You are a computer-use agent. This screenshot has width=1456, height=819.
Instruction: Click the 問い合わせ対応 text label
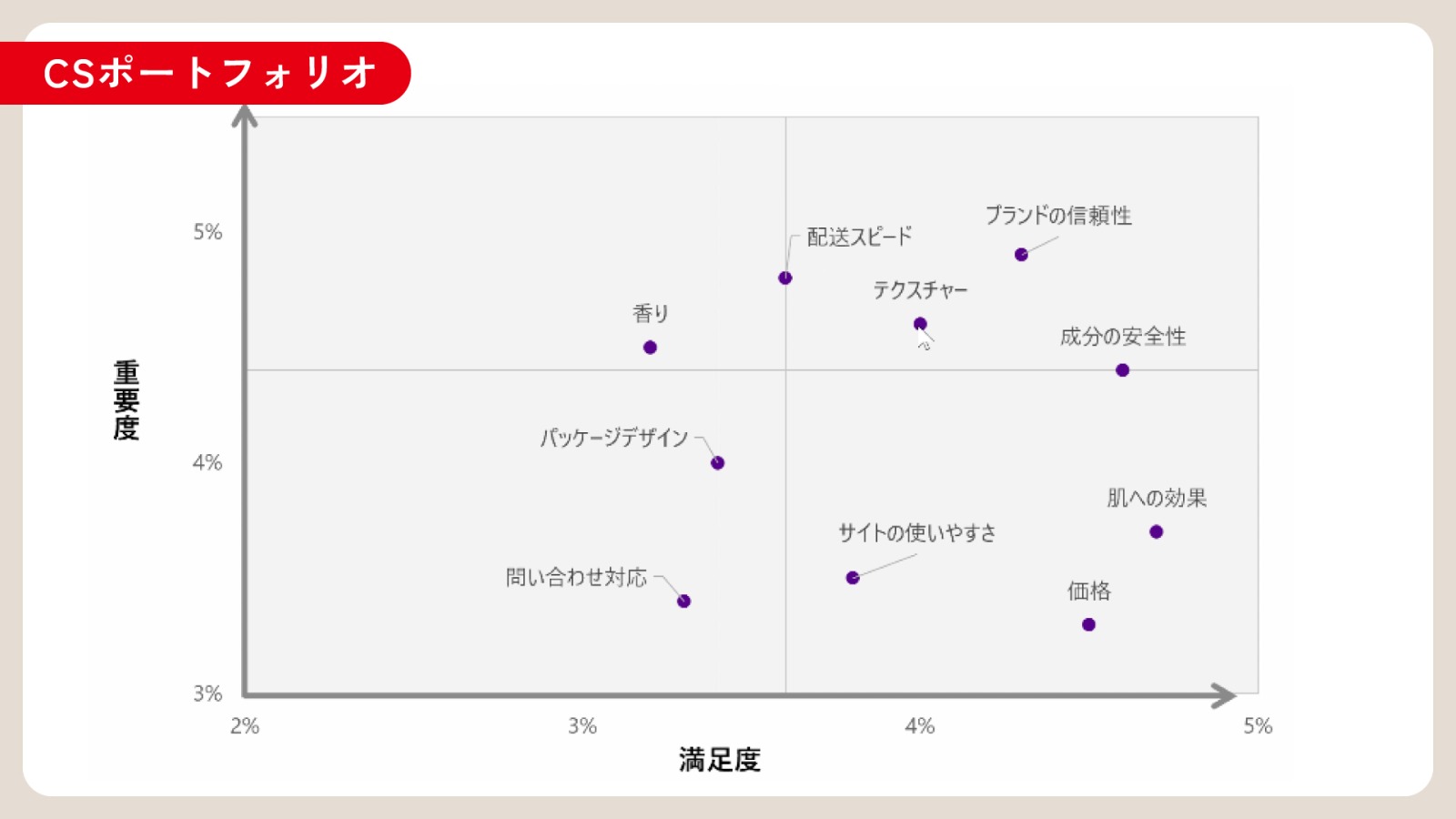coord(576,578)
